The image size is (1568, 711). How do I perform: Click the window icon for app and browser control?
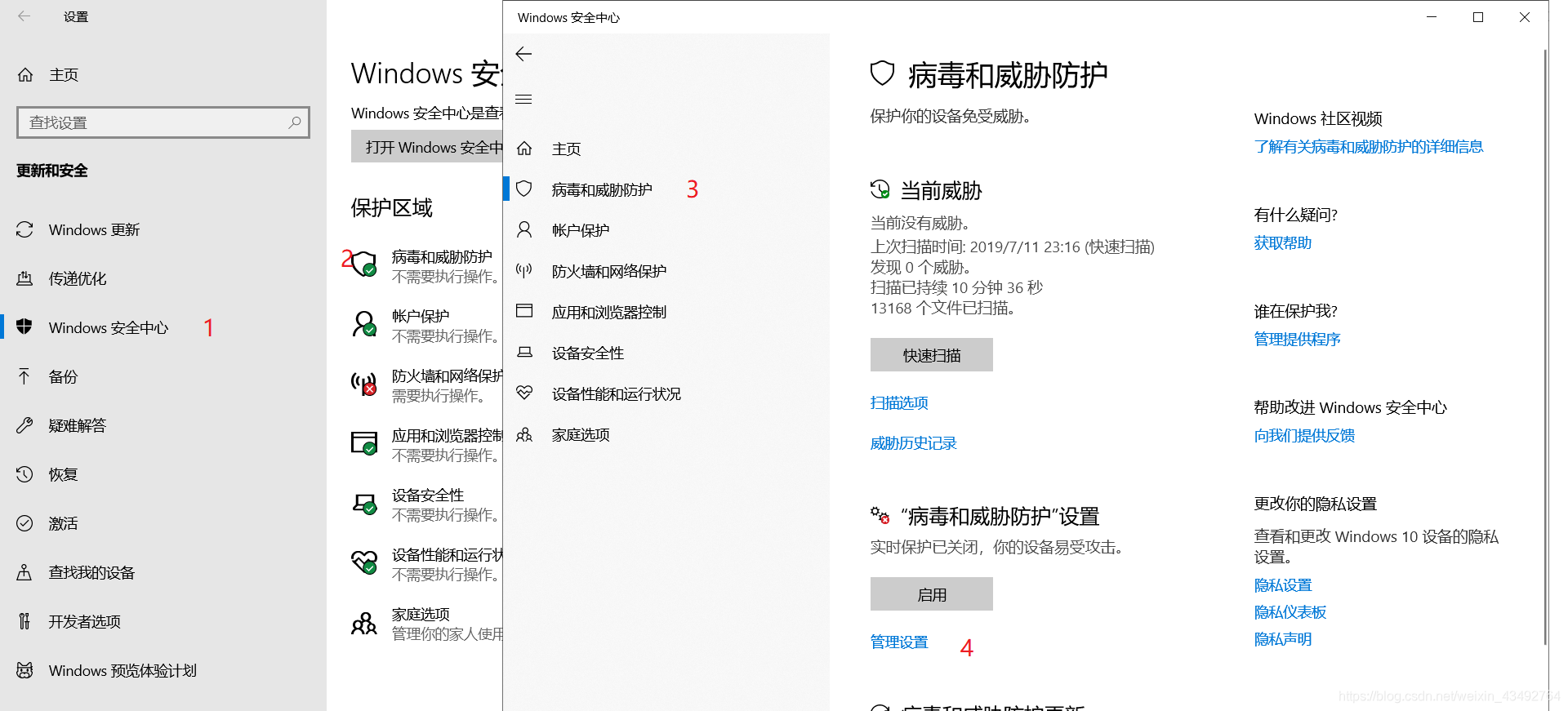[x=524, y=311]
